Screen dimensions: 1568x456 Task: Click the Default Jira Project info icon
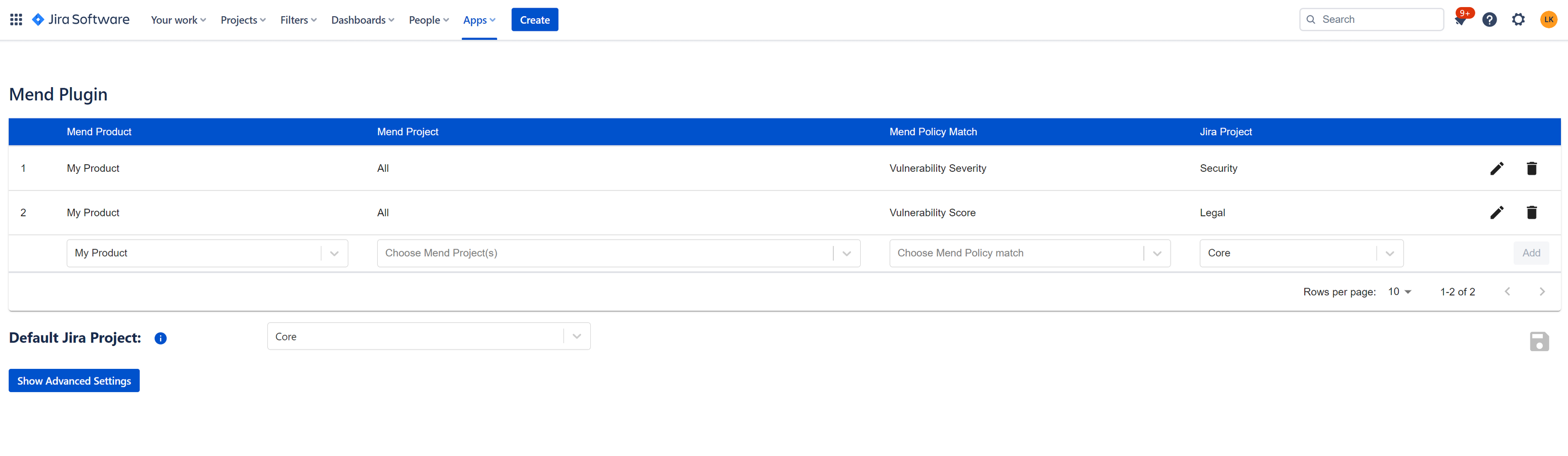point(160,338)
